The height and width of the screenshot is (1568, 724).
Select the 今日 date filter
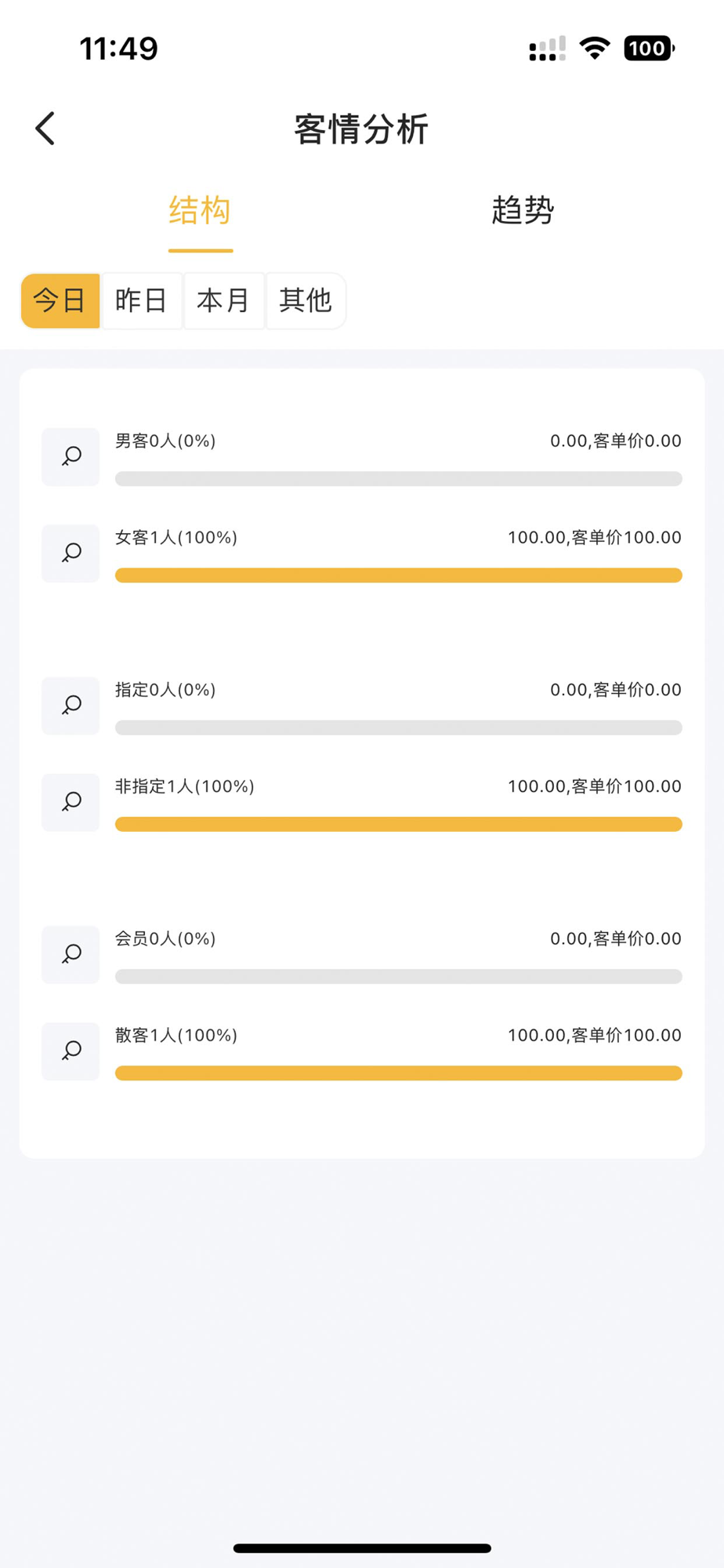coord(60,300)
